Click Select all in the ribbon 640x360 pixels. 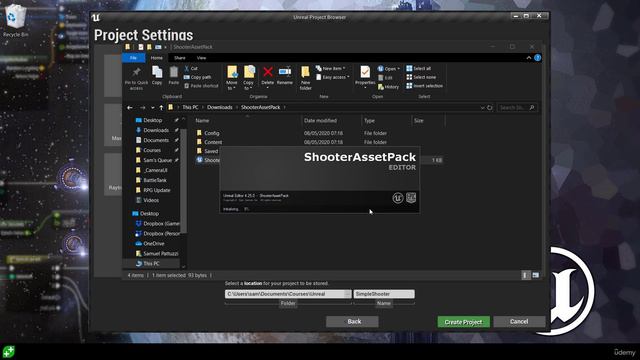coord(418,69)
